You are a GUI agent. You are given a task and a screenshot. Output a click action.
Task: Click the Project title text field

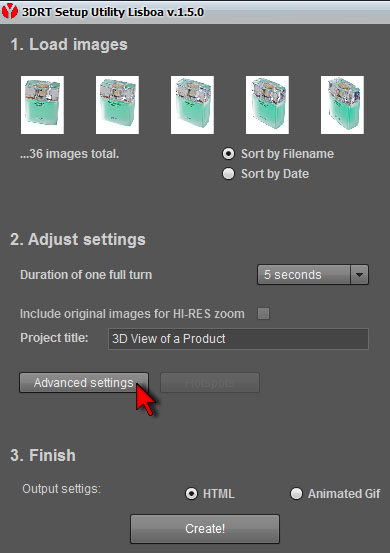point(238,339)
